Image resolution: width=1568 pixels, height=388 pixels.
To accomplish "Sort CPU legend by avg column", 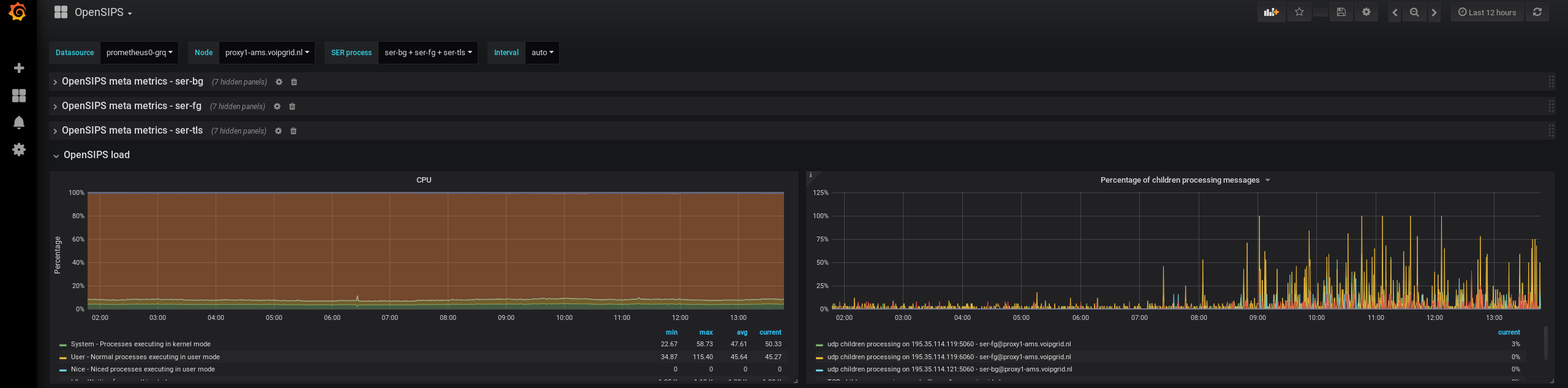I will 742,332.
